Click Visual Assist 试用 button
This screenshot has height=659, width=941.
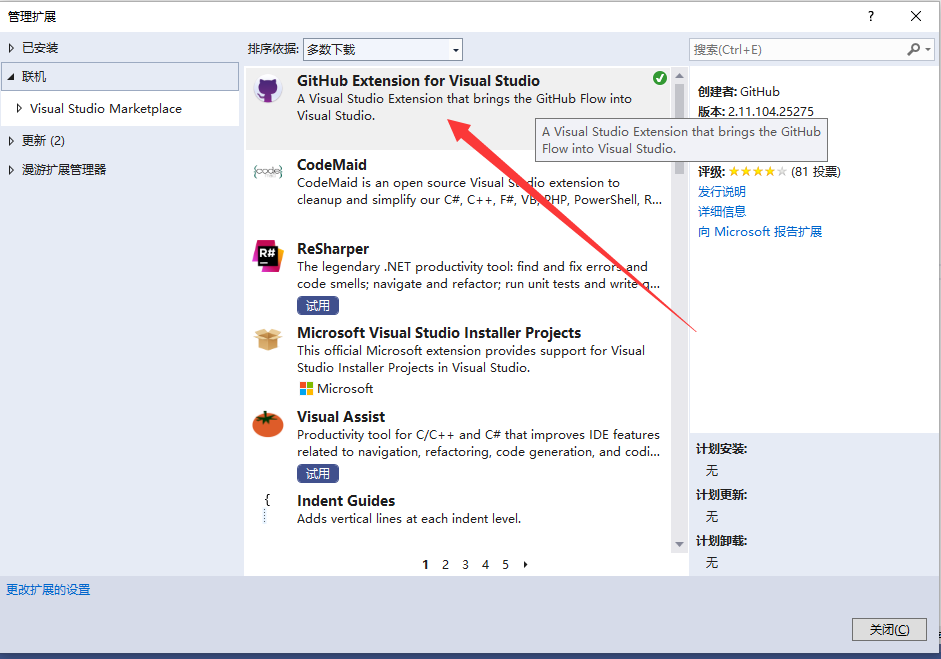(x=317, y=474)
